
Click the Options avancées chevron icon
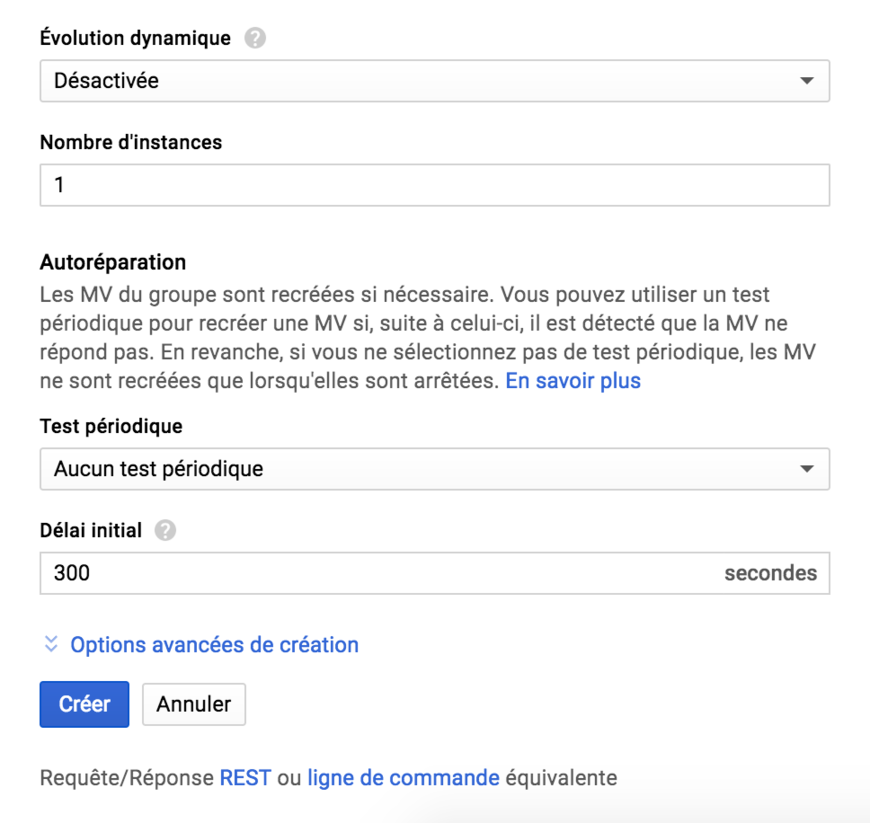pos(50,645)
